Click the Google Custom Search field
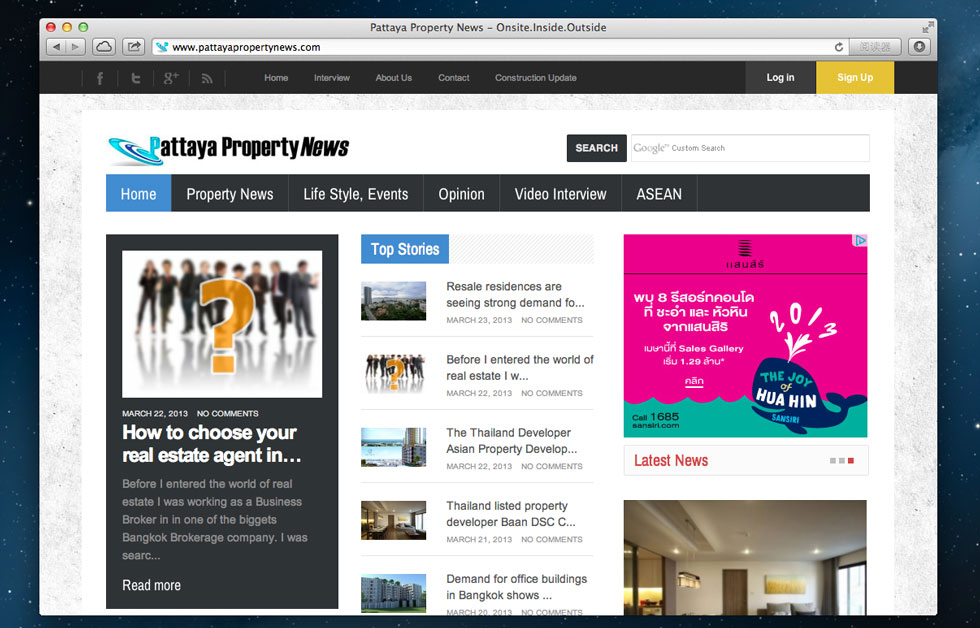 (750, 148)
